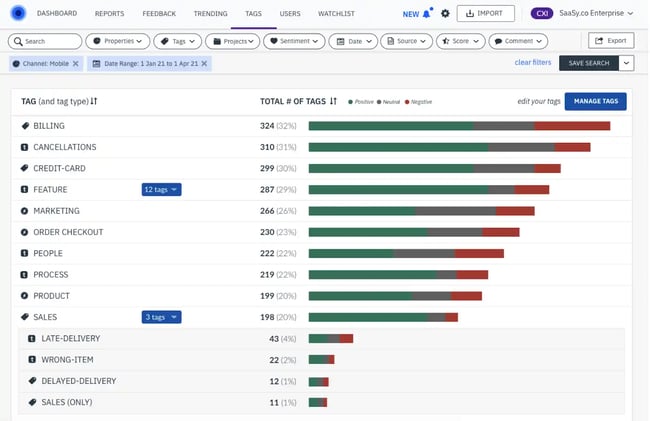Open the arrow next to Save Search

(x=627, y=63)
